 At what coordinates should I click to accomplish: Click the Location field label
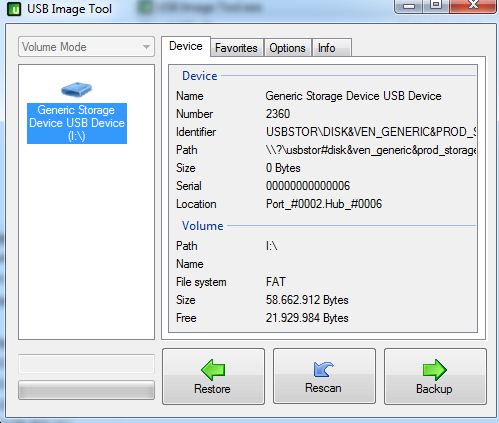[196, 204]
